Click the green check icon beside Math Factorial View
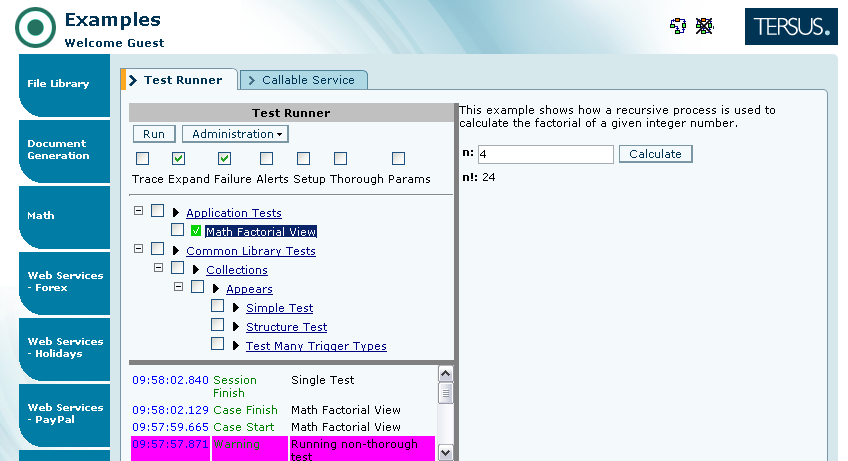 [197, 231]
